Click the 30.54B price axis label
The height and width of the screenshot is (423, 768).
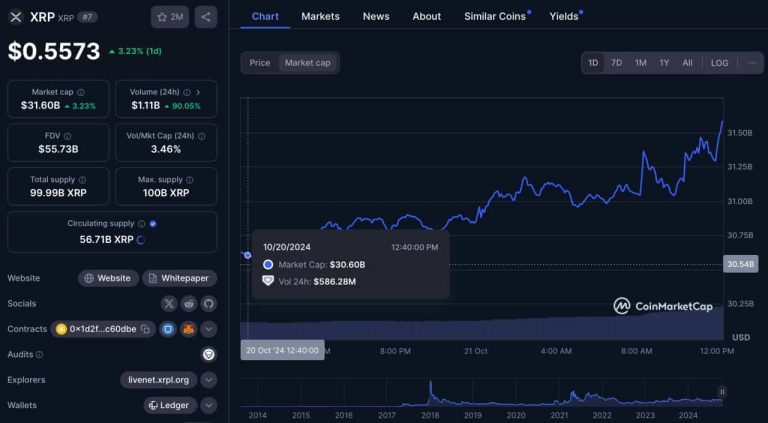click(740, 264)
